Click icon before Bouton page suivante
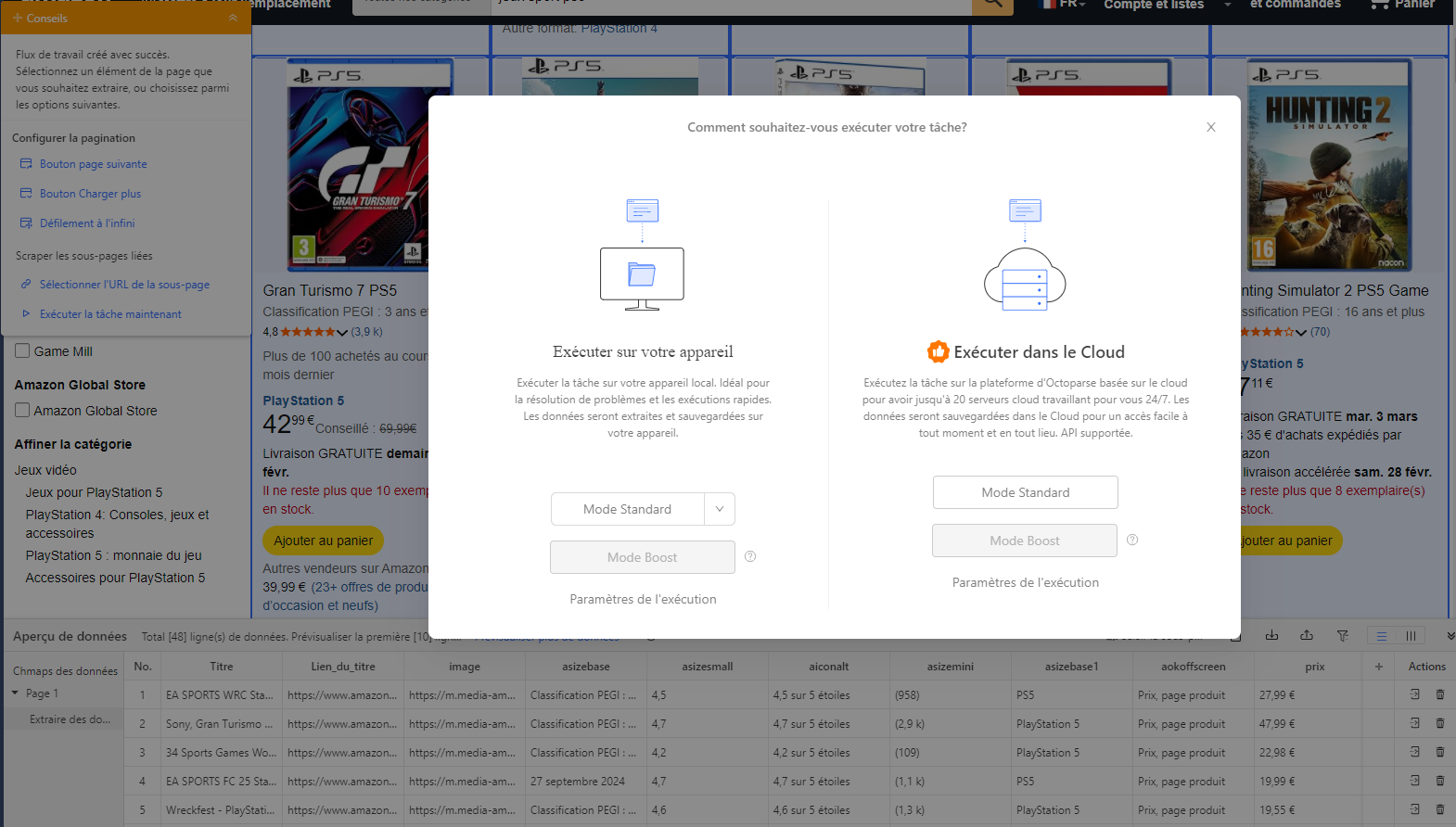Screen dimensions: 1456x827 tap(26, 164)
